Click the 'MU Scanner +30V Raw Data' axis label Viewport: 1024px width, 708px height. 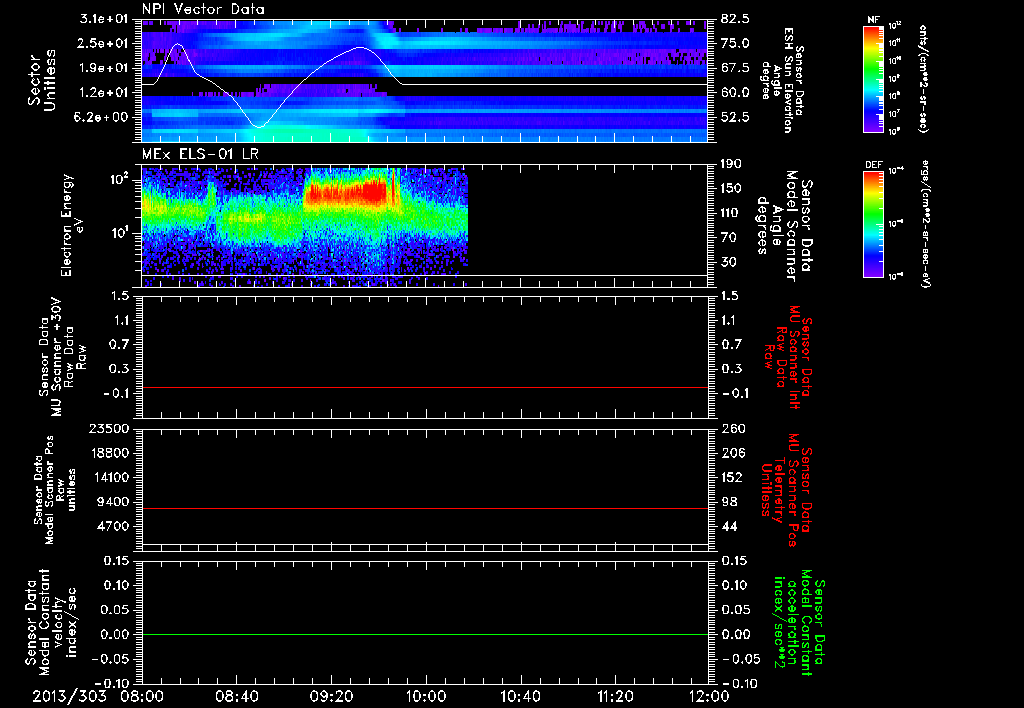click(63, 357)
